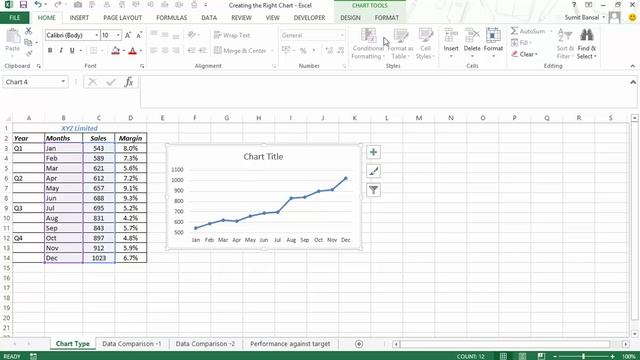Image resolution: width=640 pixels, height=360 pixels.
Task: Click the Format cells icon
Action: tap(493, 36)
